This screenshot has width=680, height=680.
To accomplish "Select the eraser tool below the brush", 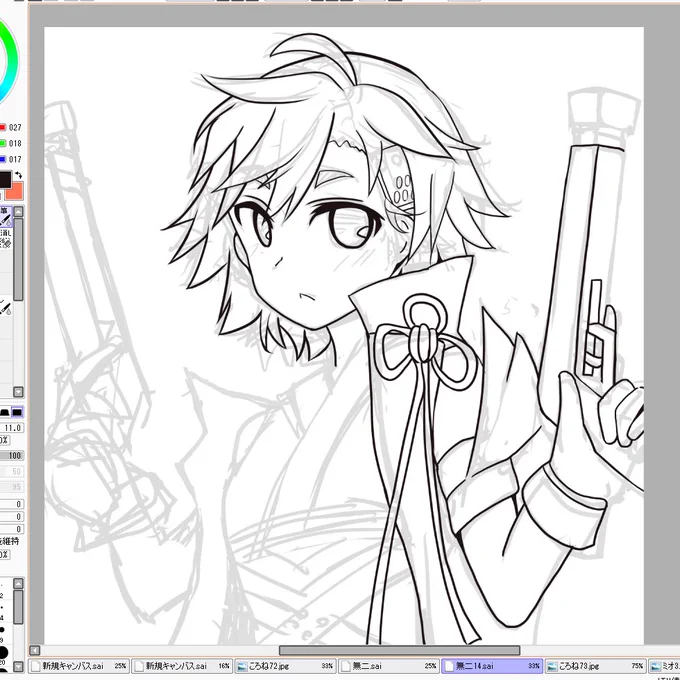I will point(6,239).
